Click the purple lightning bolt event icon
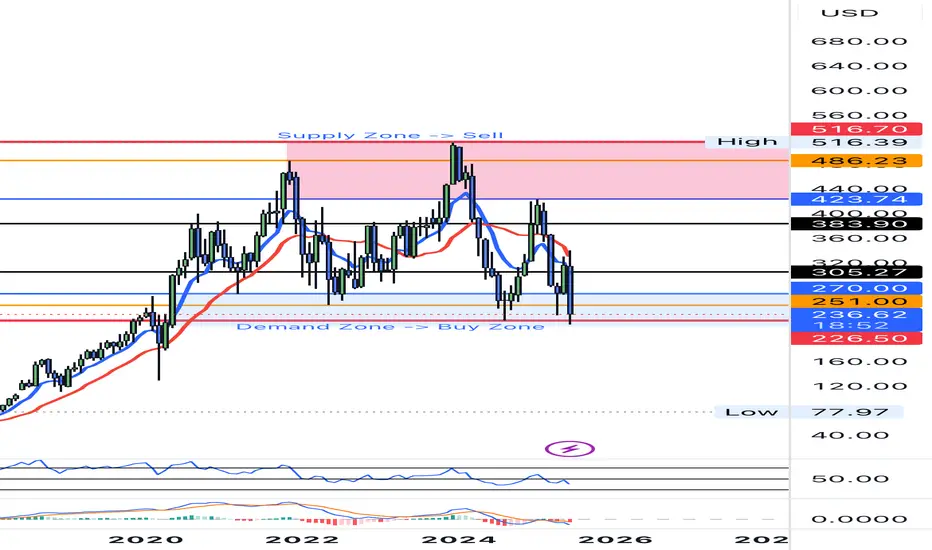The height and width of the screenshot is (550, 932). 569,448
